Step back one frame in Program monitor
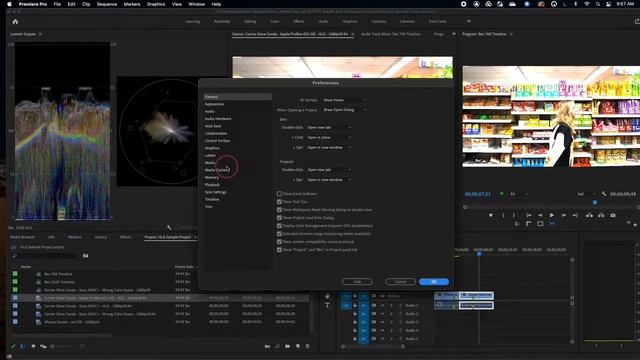The image size is (640, 360). (540, 215)
